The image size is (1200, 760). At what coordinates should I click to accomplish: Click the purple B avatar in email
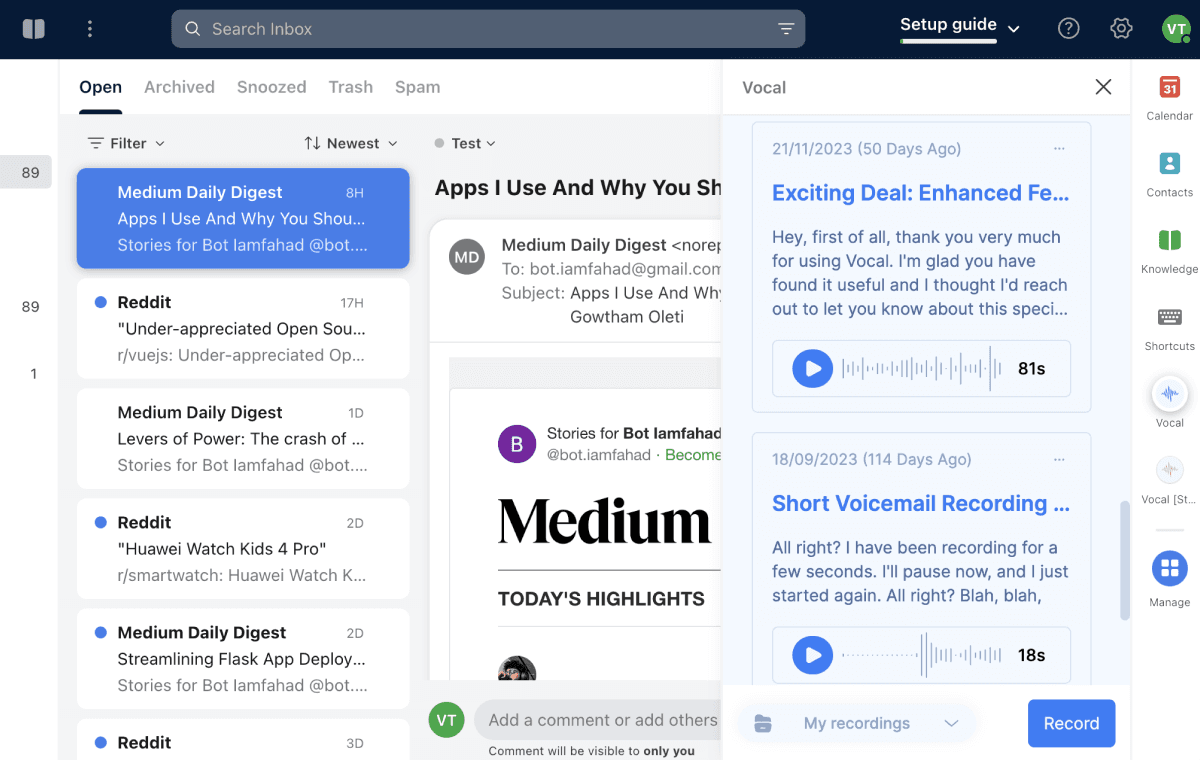(x=517, y=444)
